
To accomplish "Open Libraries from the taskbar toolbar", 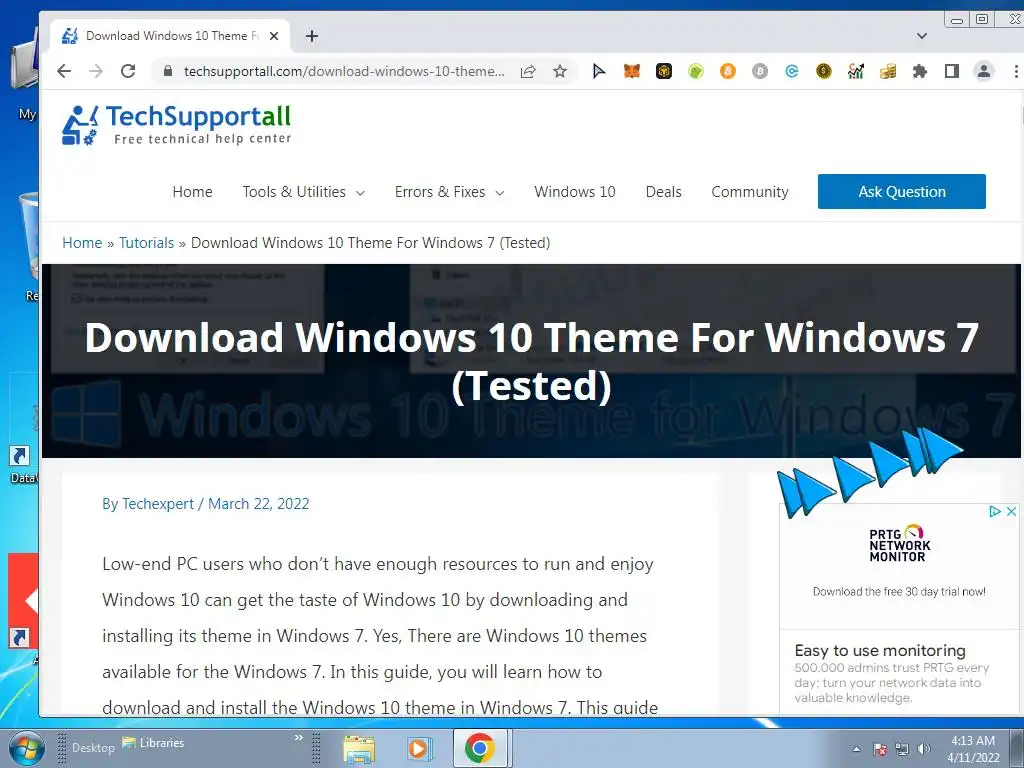I will (153, 743).
